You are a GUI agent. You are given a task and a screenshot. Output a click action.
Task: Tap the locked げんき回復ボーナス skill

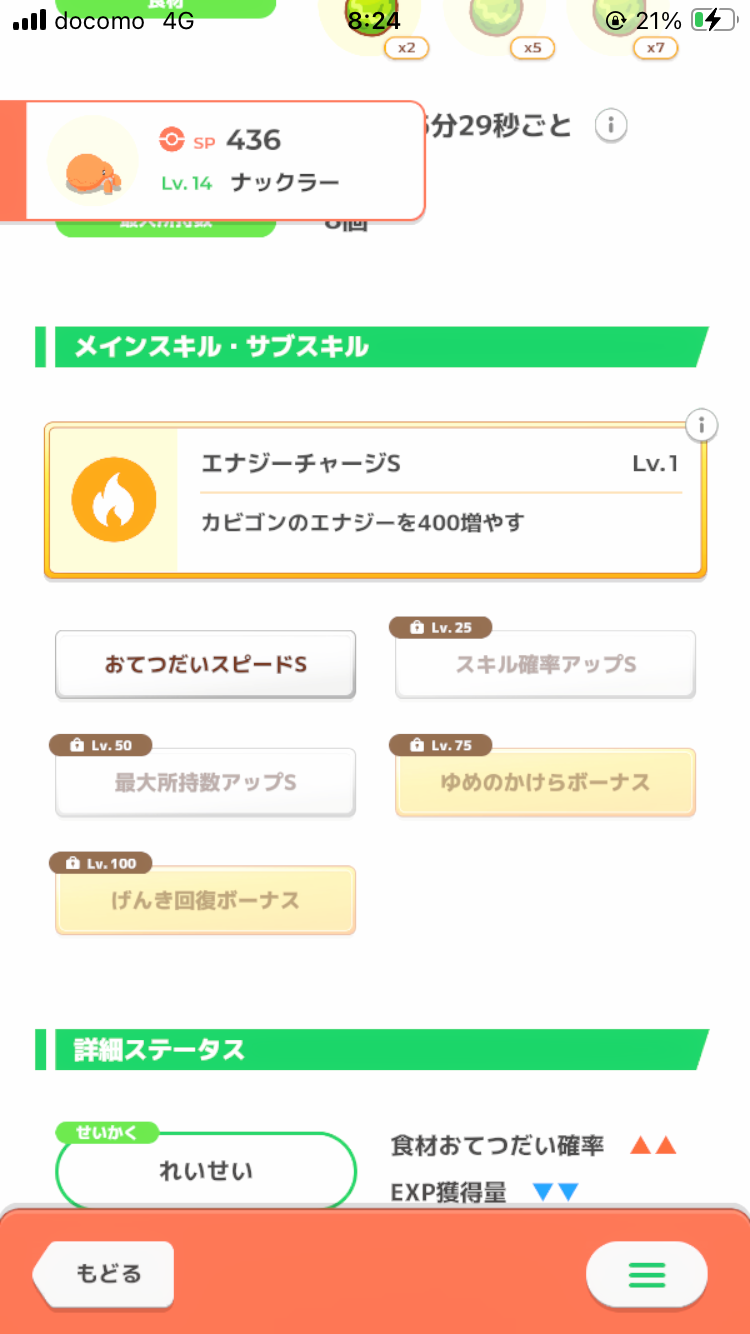click(205, 900)
